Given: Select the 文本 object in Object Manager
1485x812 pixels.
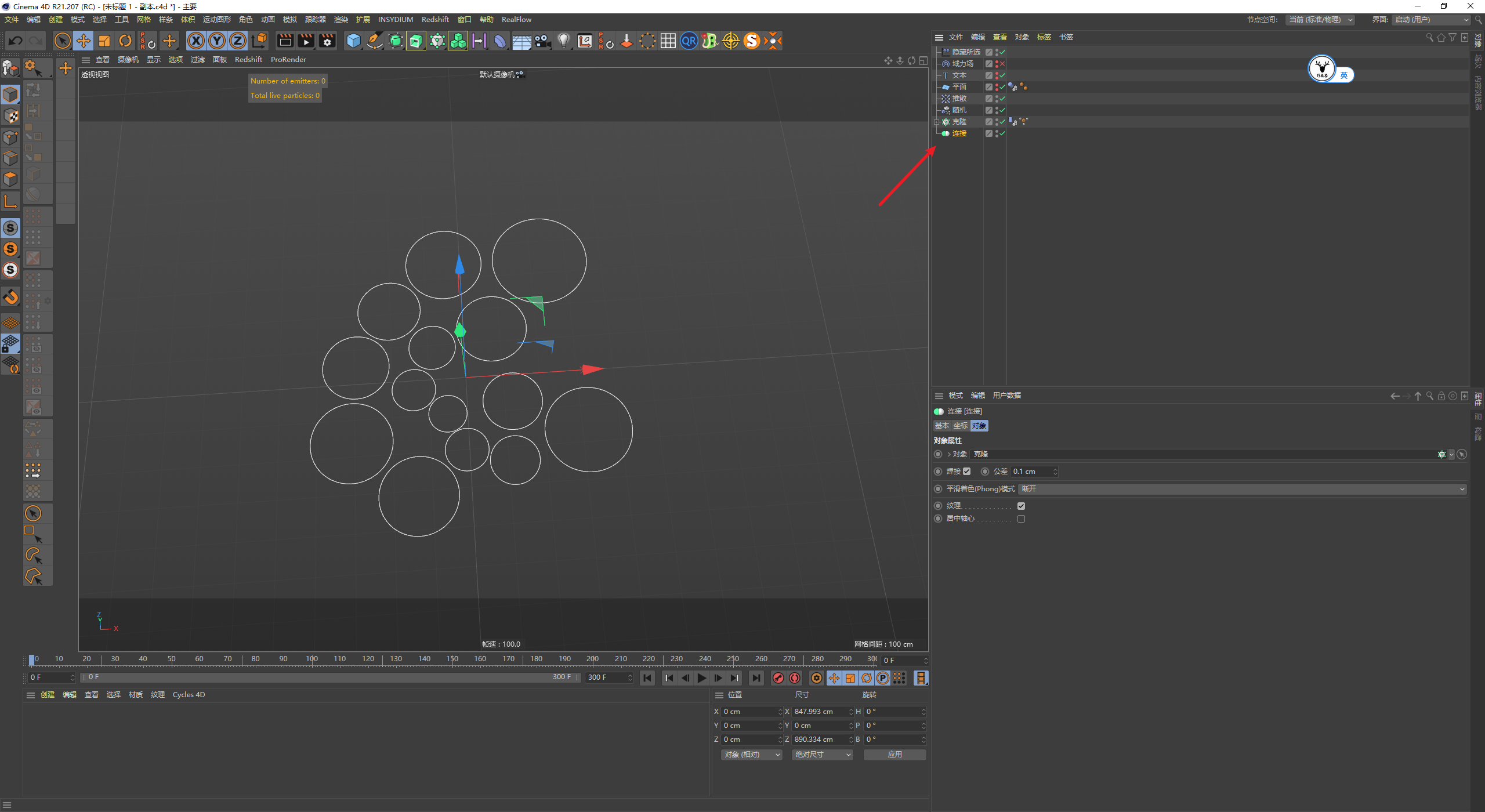Looking at the screenshot, I should click(959, 75).
